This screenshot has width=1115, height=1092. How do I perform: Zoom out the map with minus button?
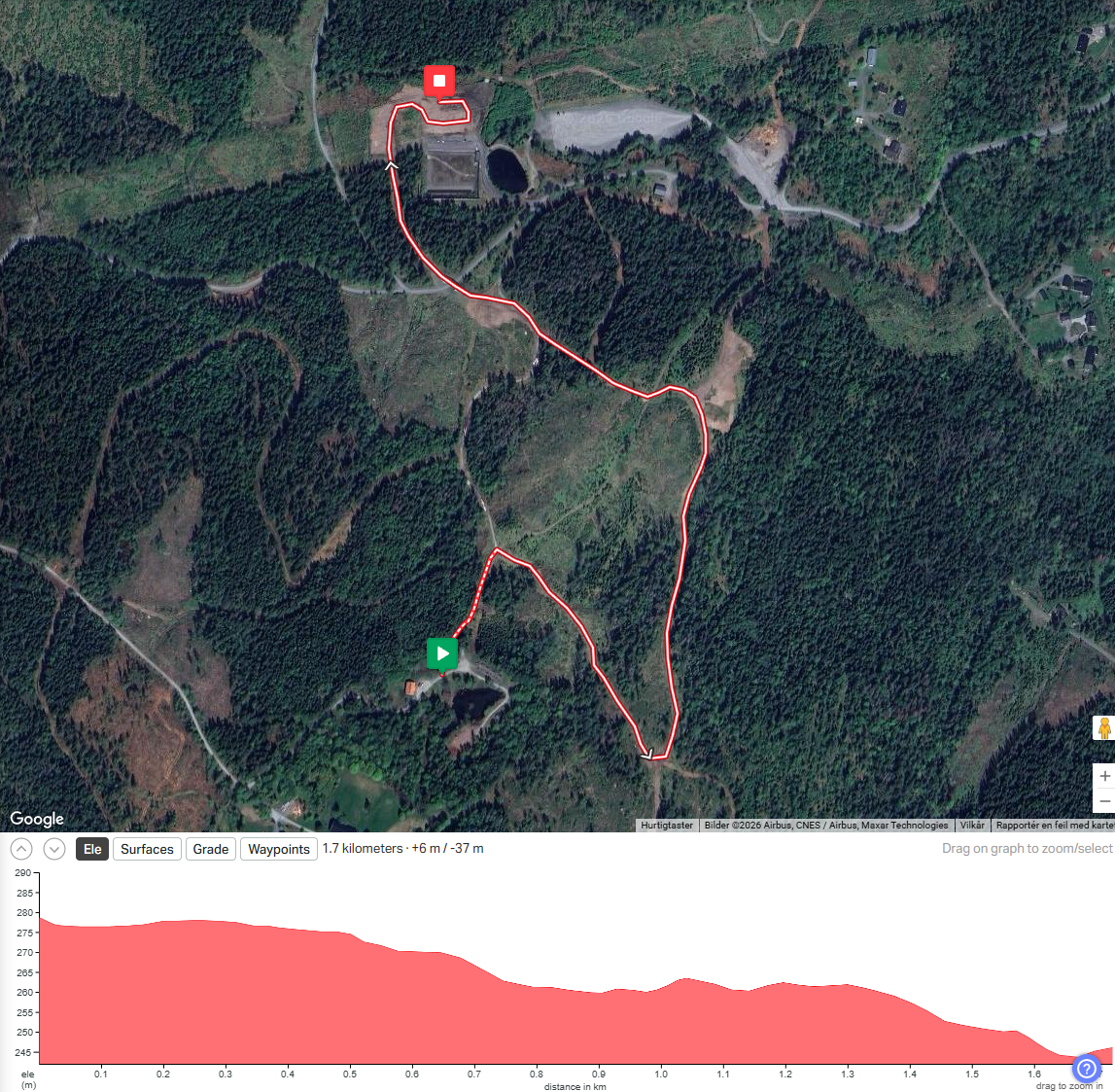click(x=1104, y=801)
